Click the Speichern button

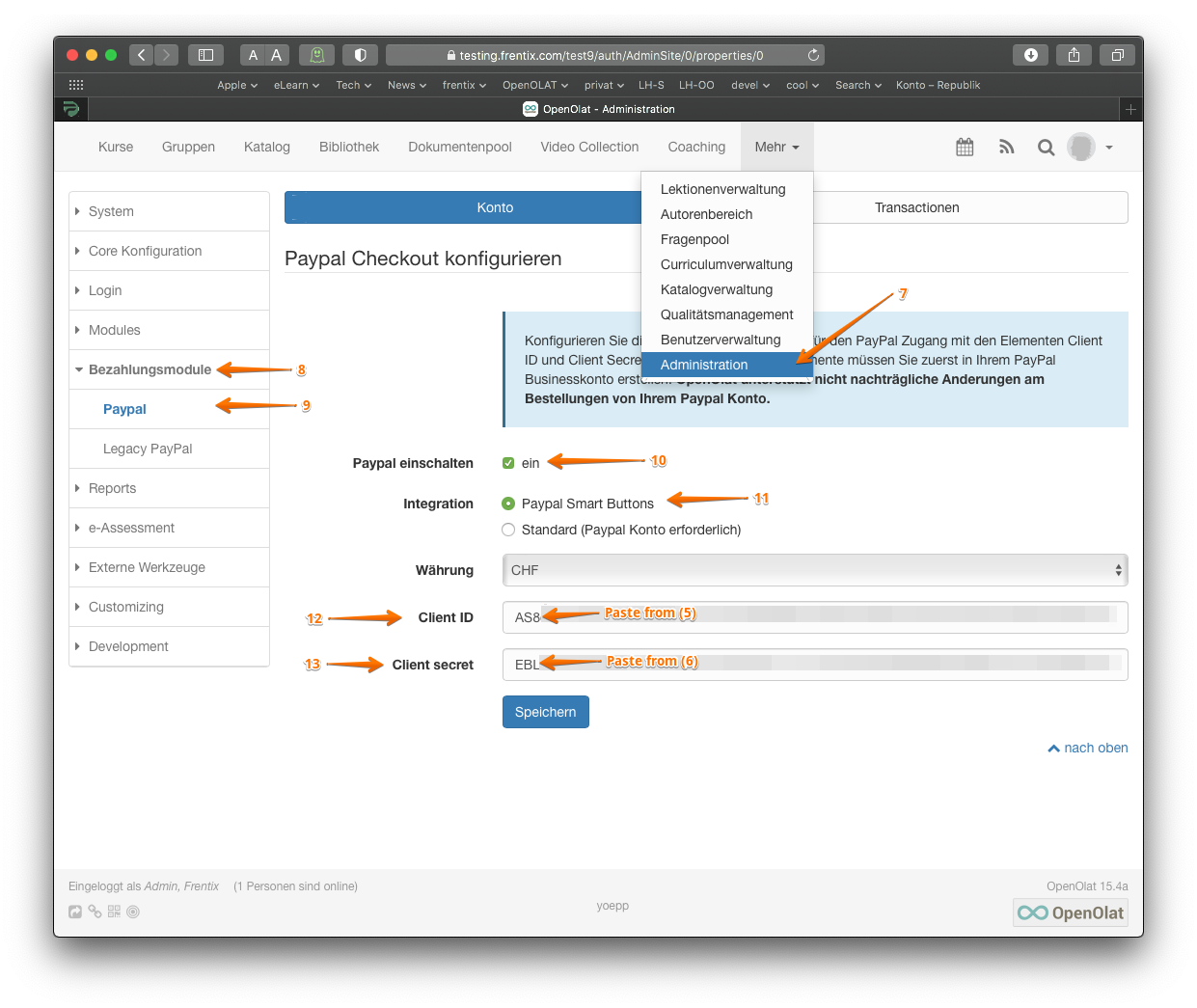[545, 712]
